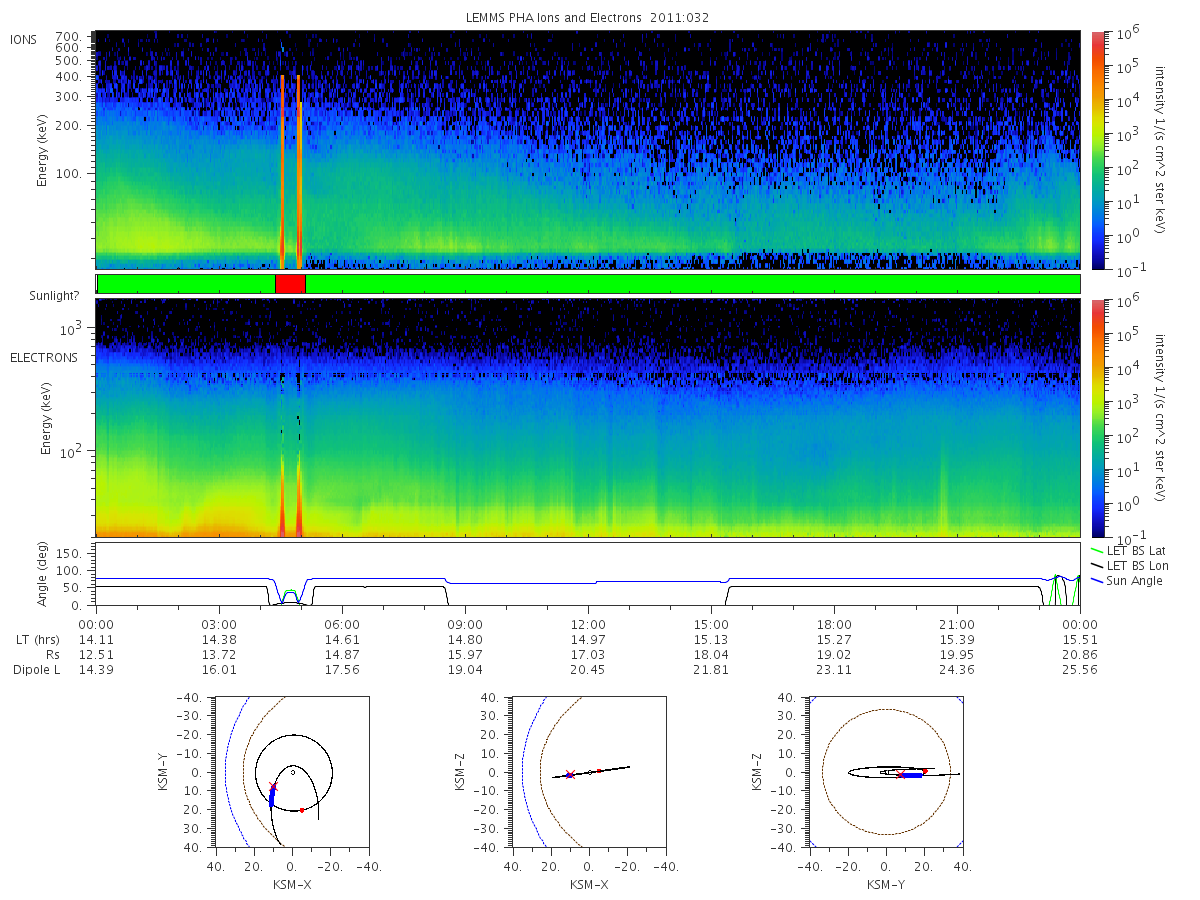
Task: Click the Dipole L value 25.56
Action: click(1080, 669)
